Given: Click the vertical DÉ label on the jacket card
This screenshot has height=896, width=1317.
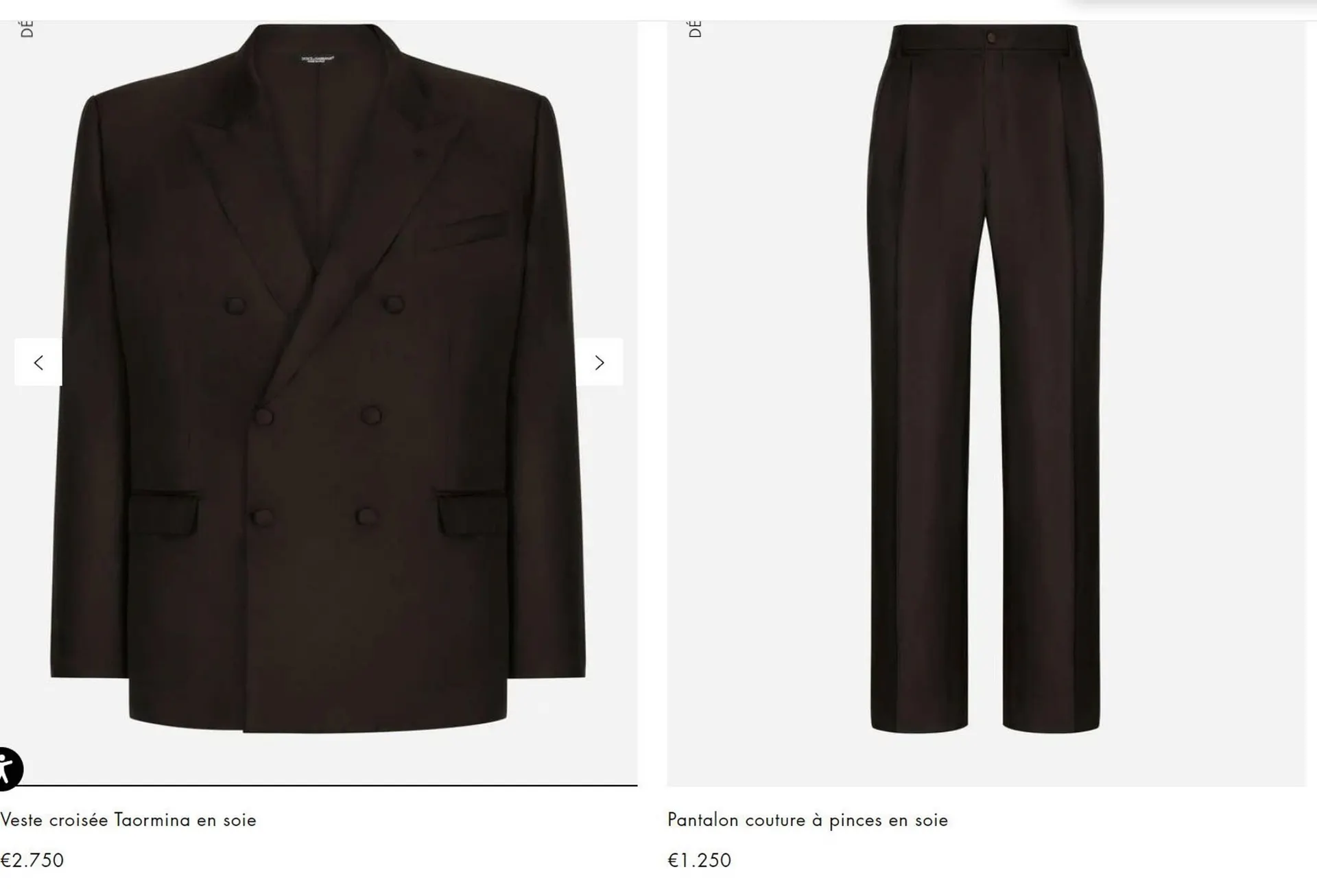Looking at the screenshot, I should point(27,30).
